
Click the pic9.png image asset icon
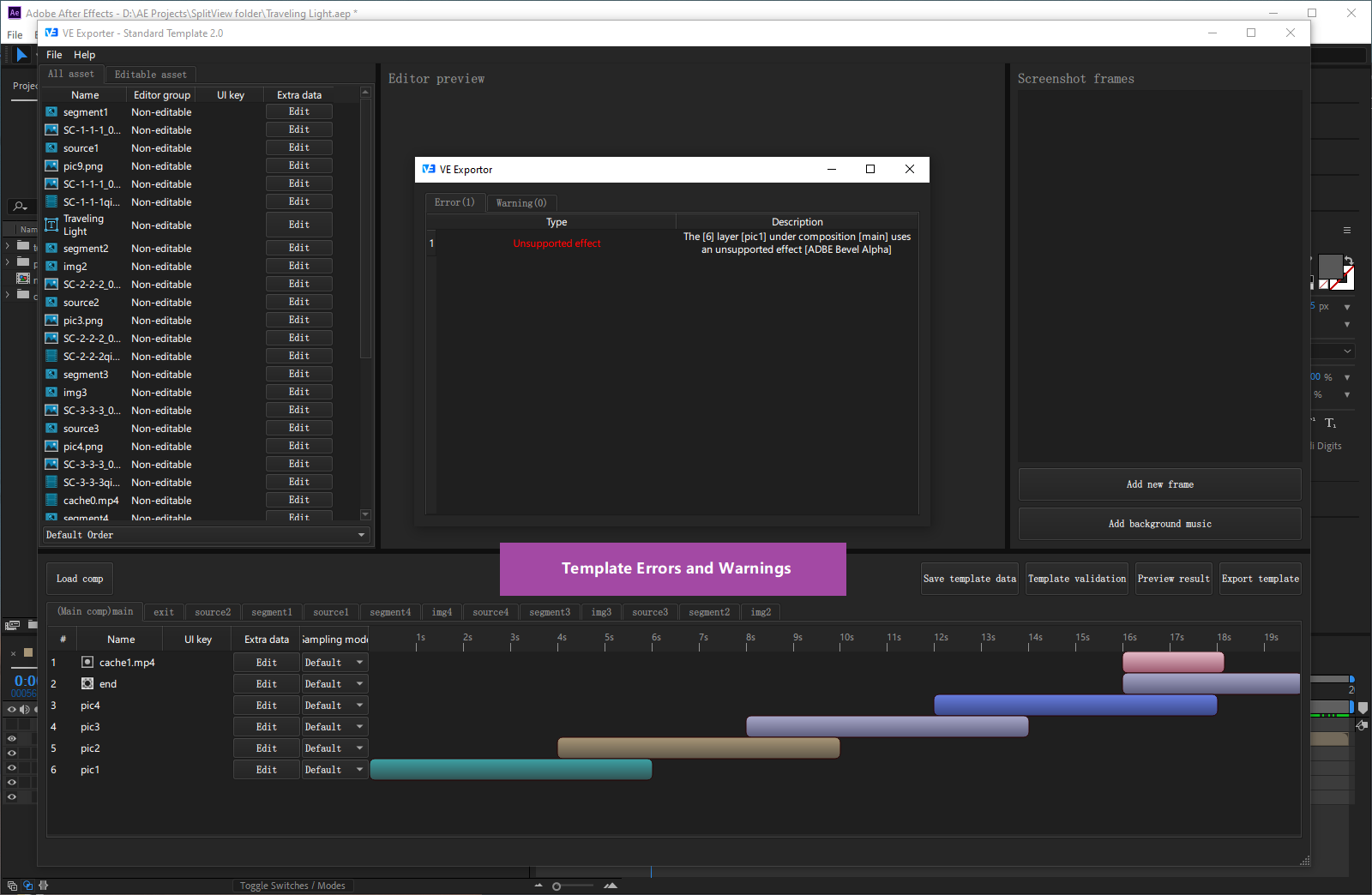click(51, 165)
